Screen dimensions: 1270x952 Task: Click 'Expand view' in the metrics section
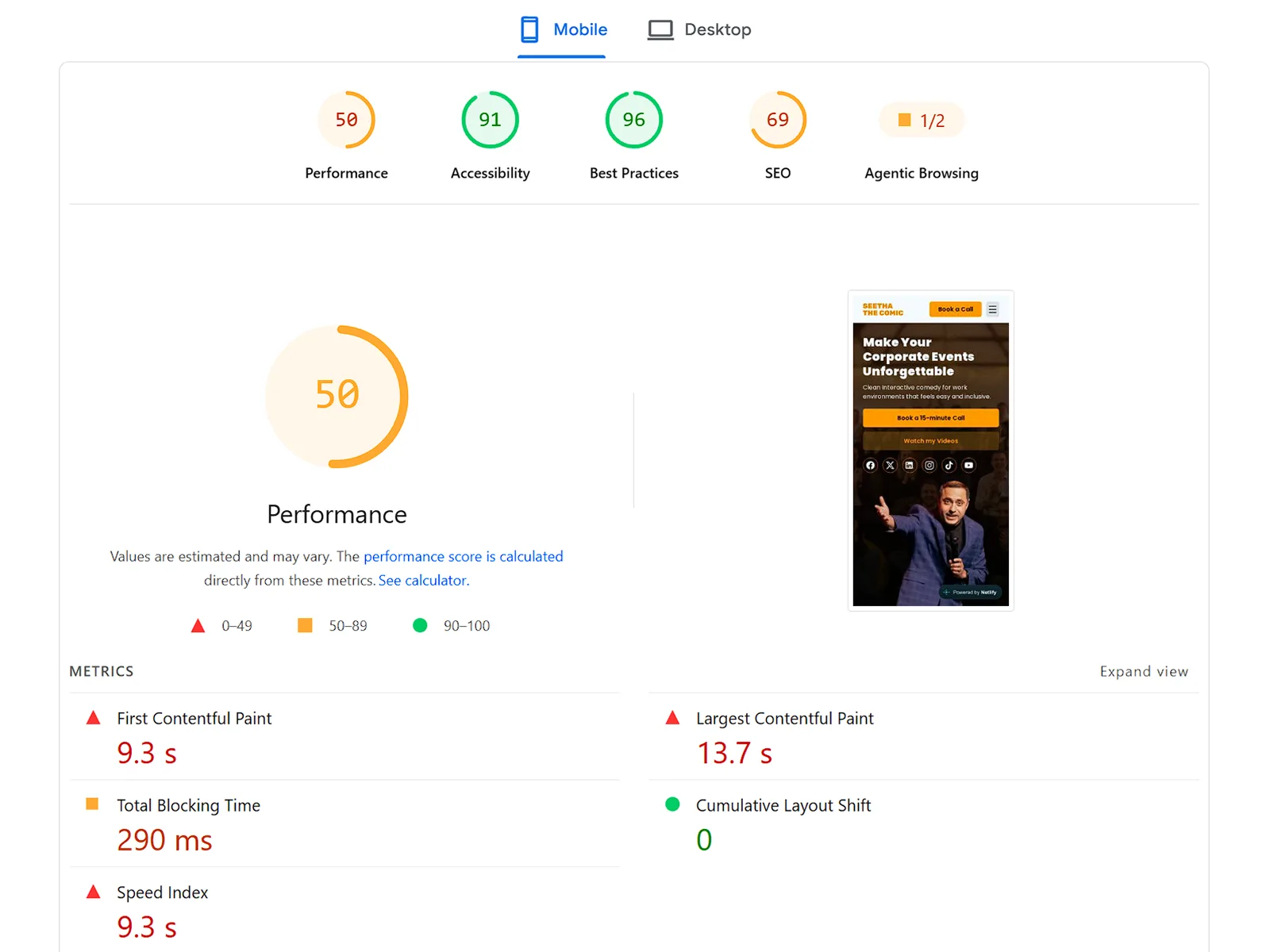click(x=1144, y=671)
